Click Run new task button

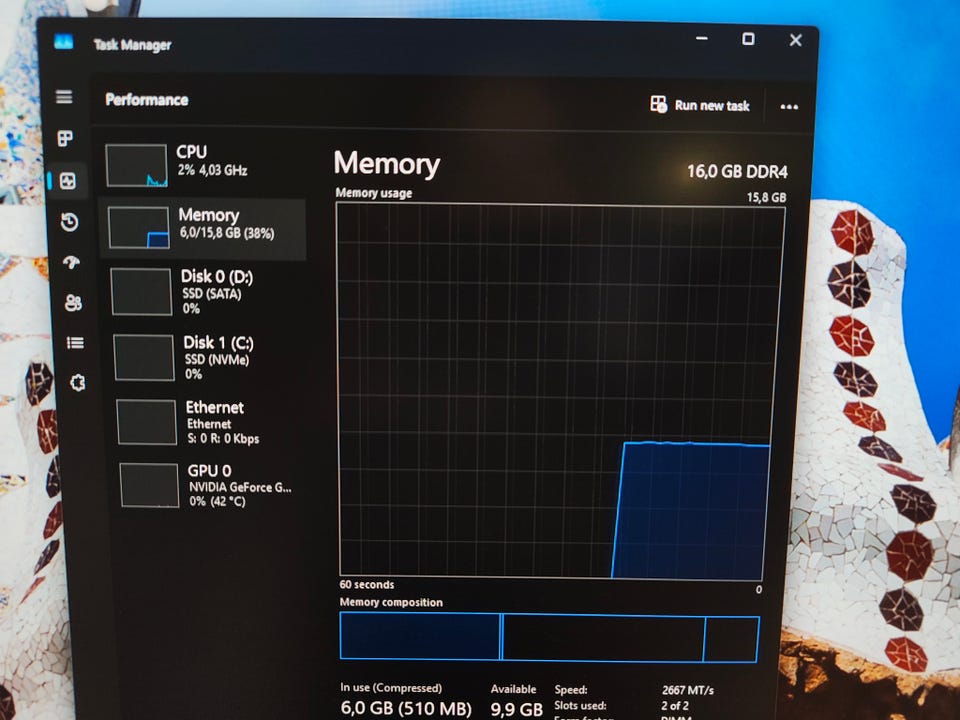click(x=699, y=105)
